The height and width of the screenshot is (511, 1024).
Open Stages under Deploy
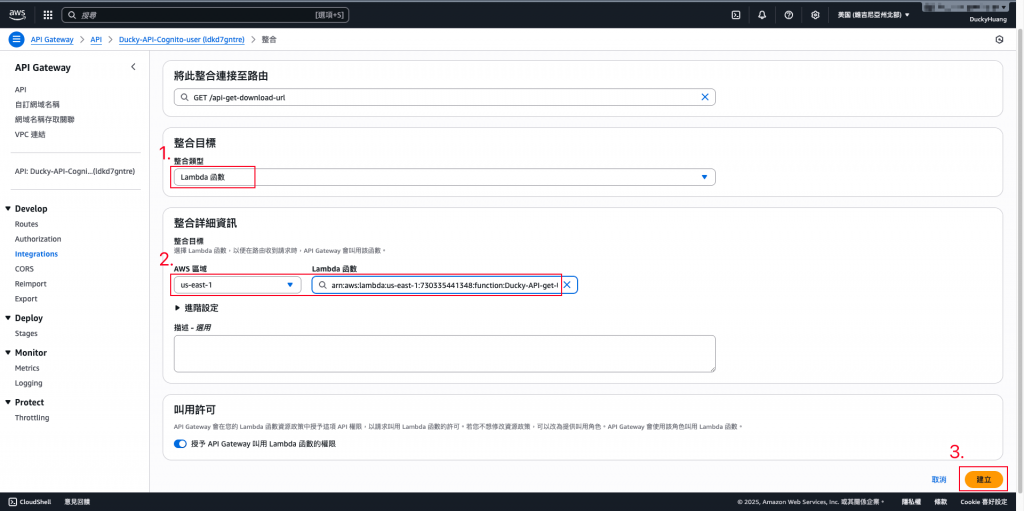coord(26,333)
